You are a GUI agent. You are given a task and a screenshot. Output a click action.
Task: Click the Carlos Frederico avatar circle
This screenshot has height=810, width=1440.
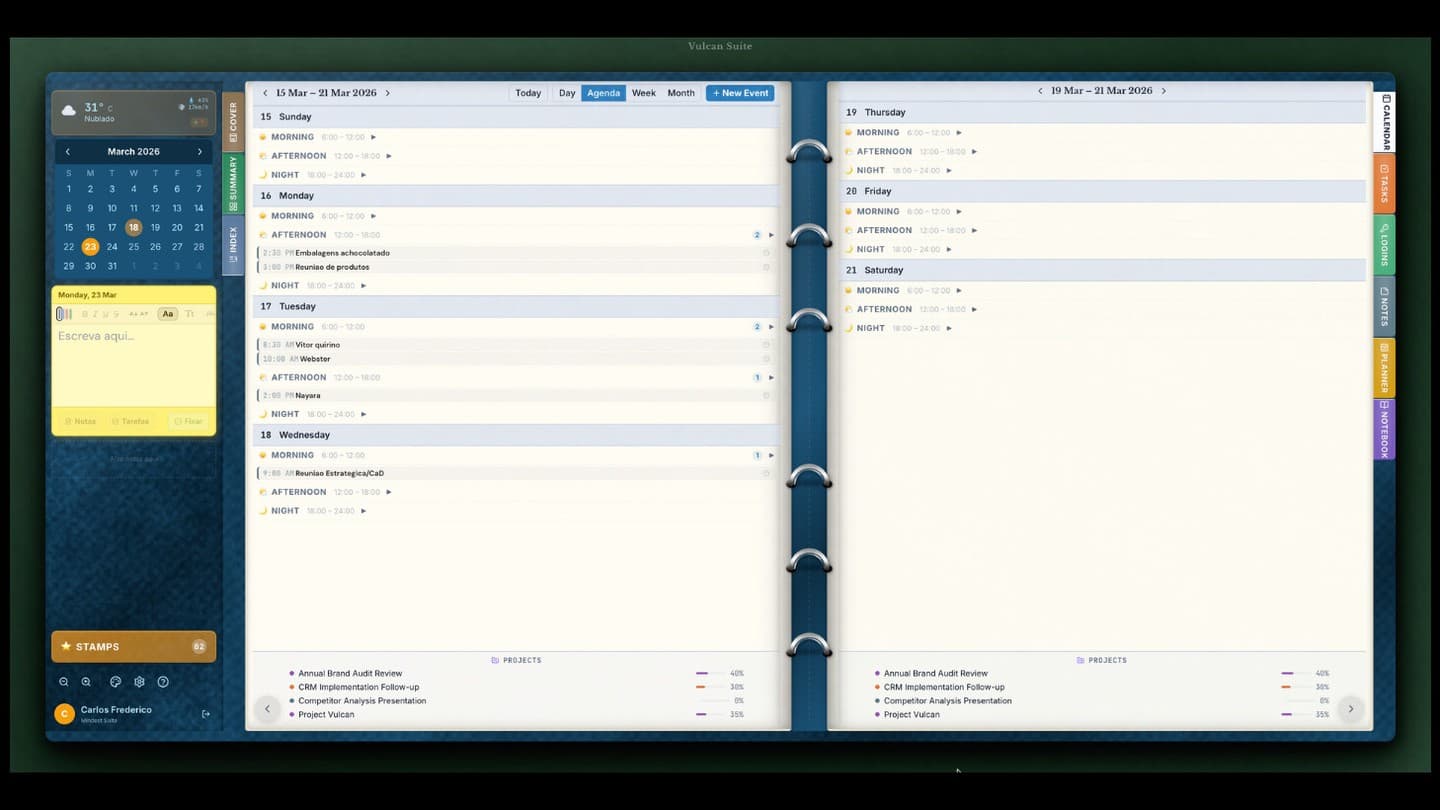(x=64, y=713)
